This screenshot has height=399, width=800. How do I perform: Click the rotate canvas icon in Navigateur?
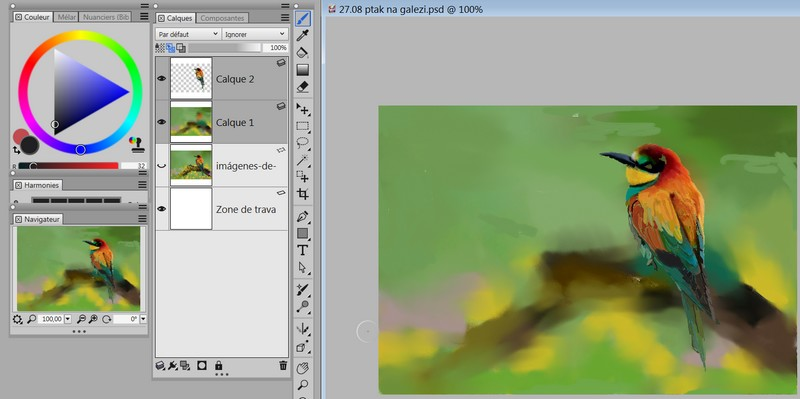106,319
